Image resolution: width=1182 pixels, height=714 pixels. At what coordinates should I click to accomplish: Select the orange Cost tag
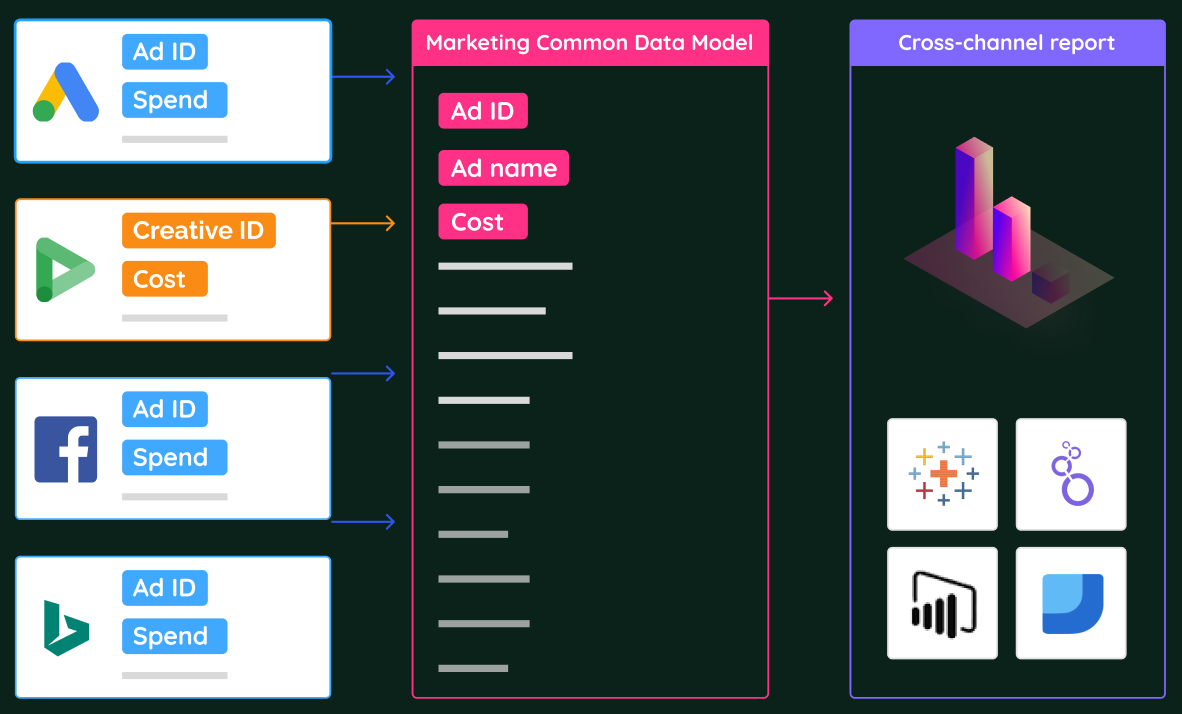click(165, 279)
